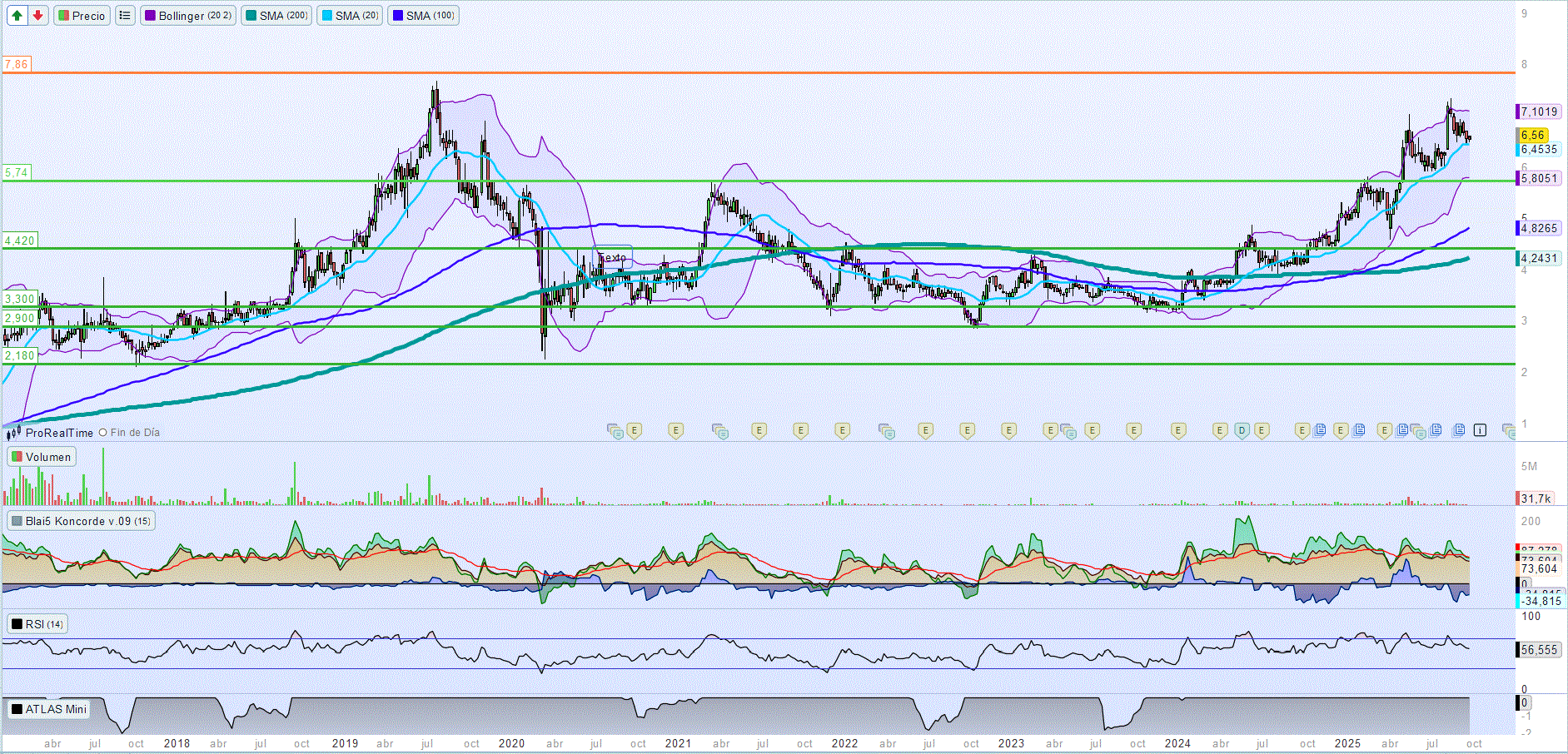Screen dimensions: 1568x754
Task: Click the first earnings 'E' marker near 2020
Action: (x=635, y=430)
